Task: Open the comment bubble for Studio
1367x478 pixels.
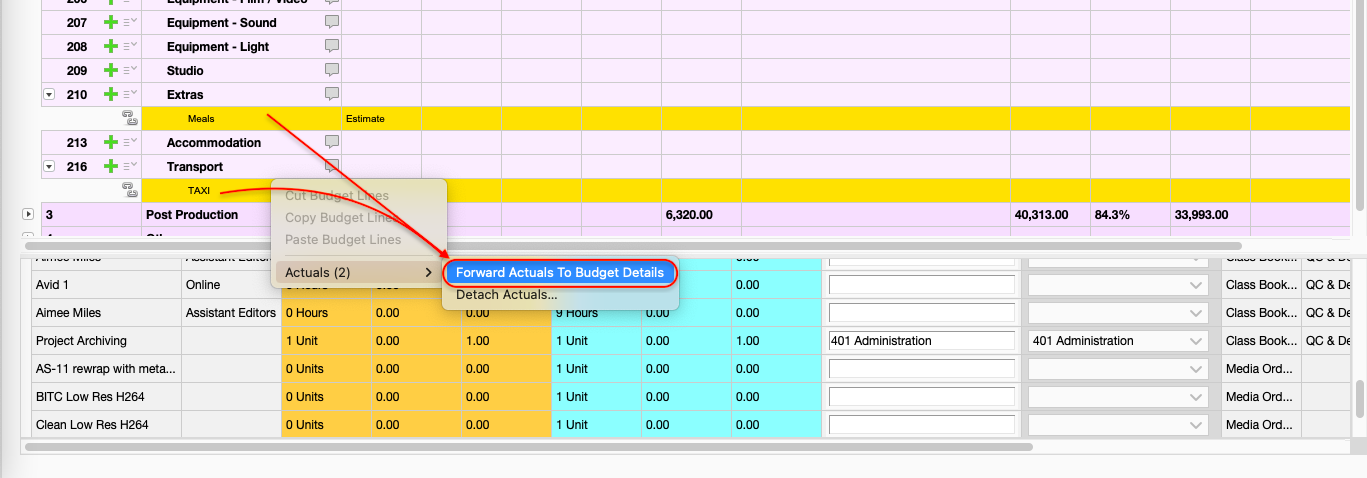Action: [x=332, y=70]
